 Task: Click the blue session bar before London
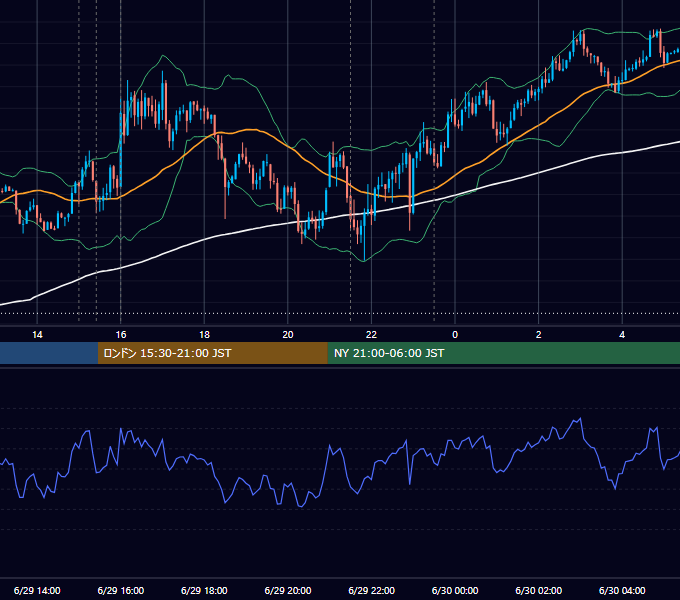(x=49, y=353)
